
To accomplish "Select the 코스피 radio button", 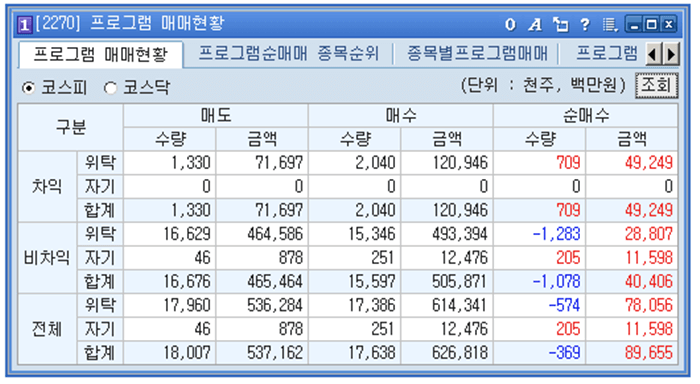I will coord(29,88).
